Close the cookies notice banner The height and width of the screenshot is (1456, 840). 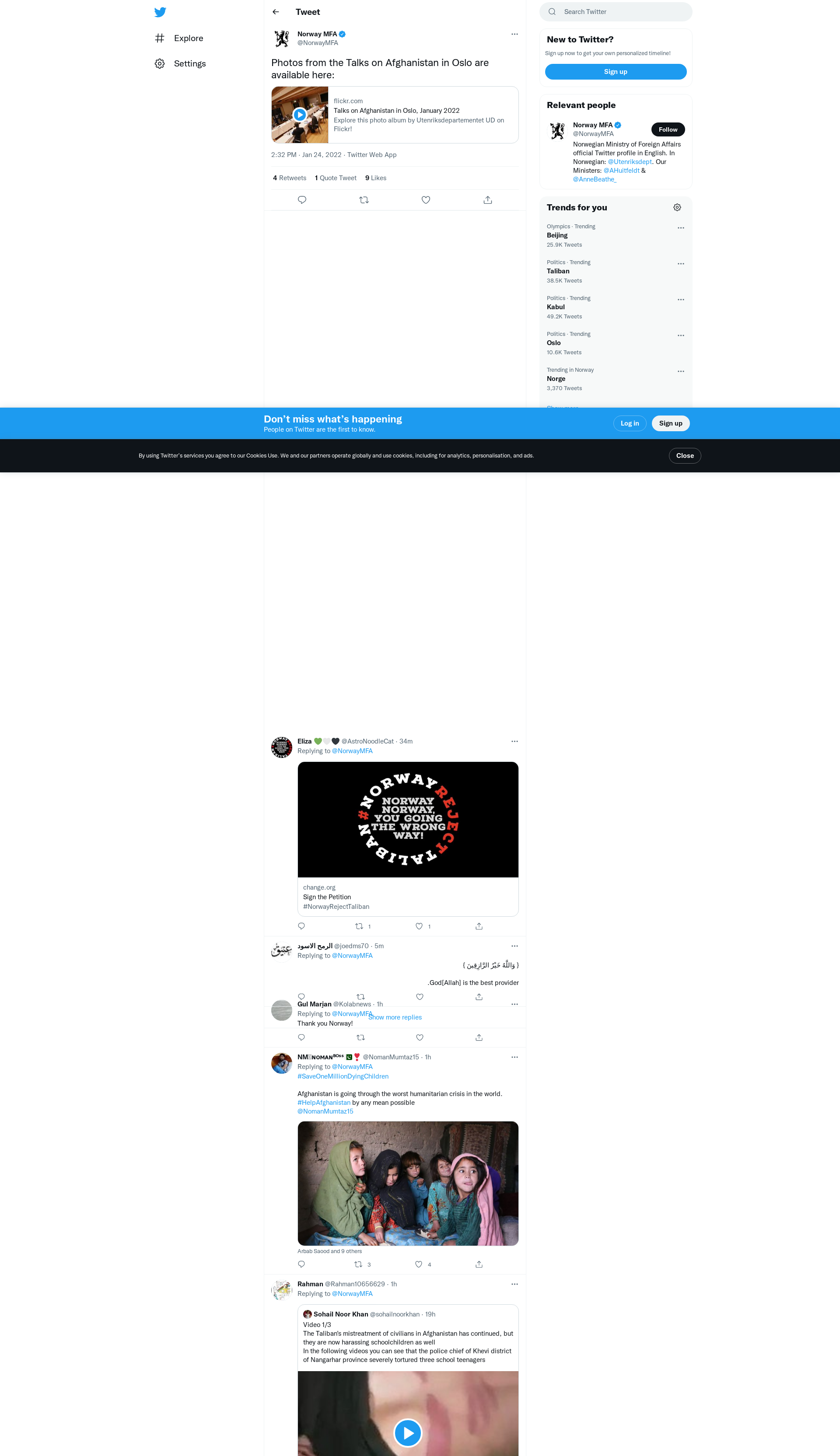pyautogui.click(x=685, y=456)
